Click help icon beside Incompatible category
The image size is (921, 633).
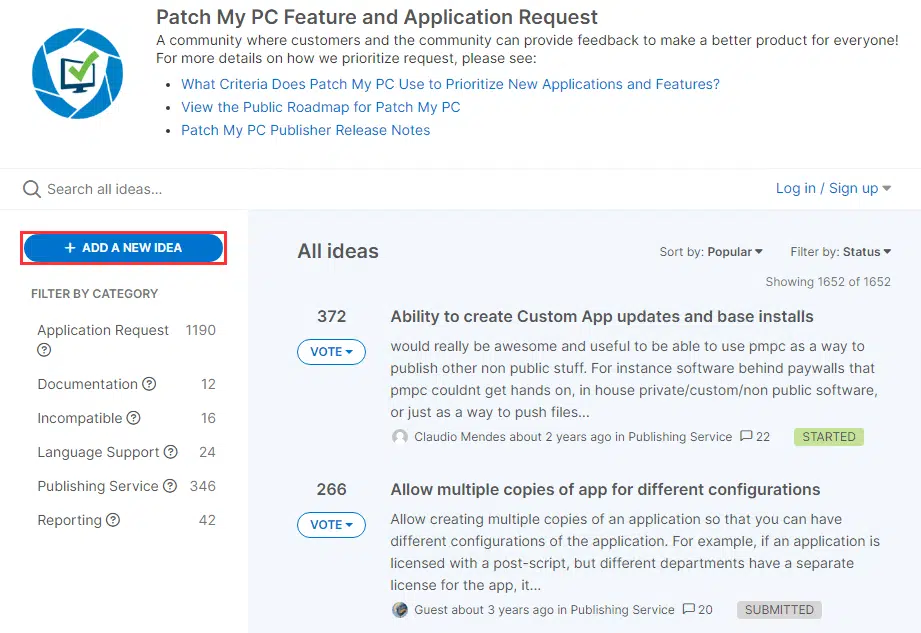pos(133,418)
